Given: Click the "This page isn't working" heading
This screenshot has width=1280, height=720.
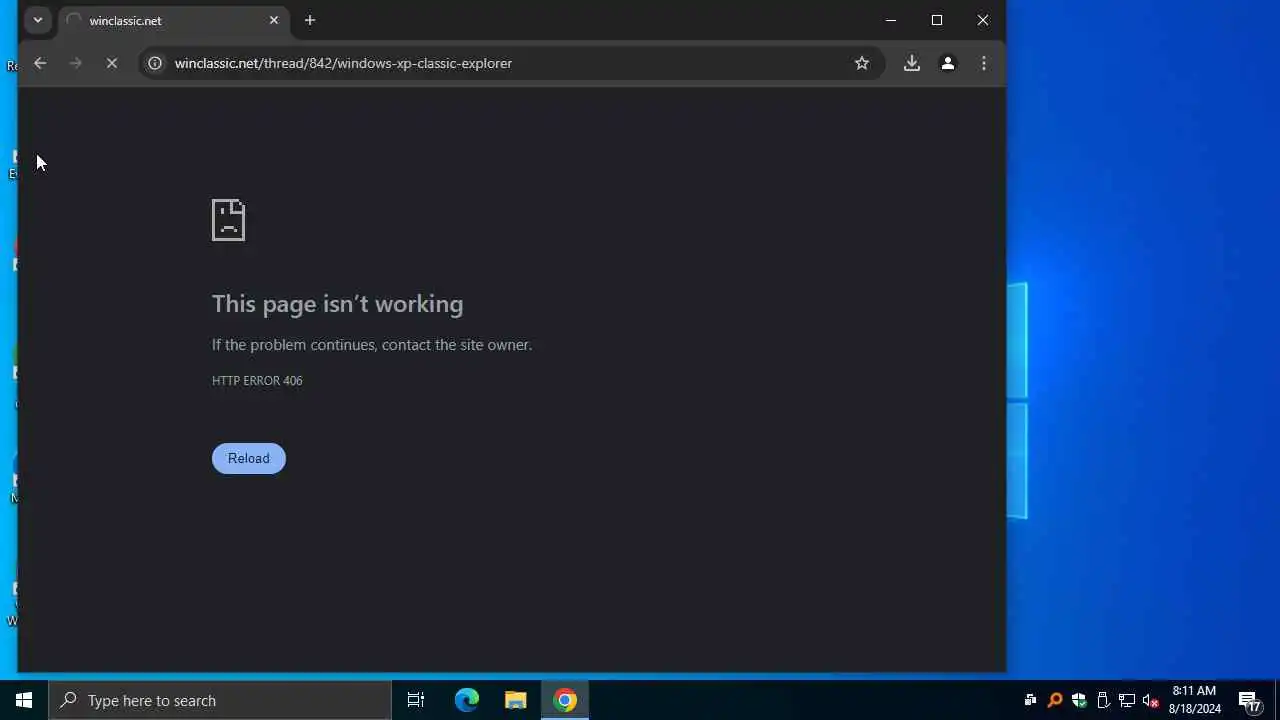Looking at the screenshot, I should (x=337, y=304).
